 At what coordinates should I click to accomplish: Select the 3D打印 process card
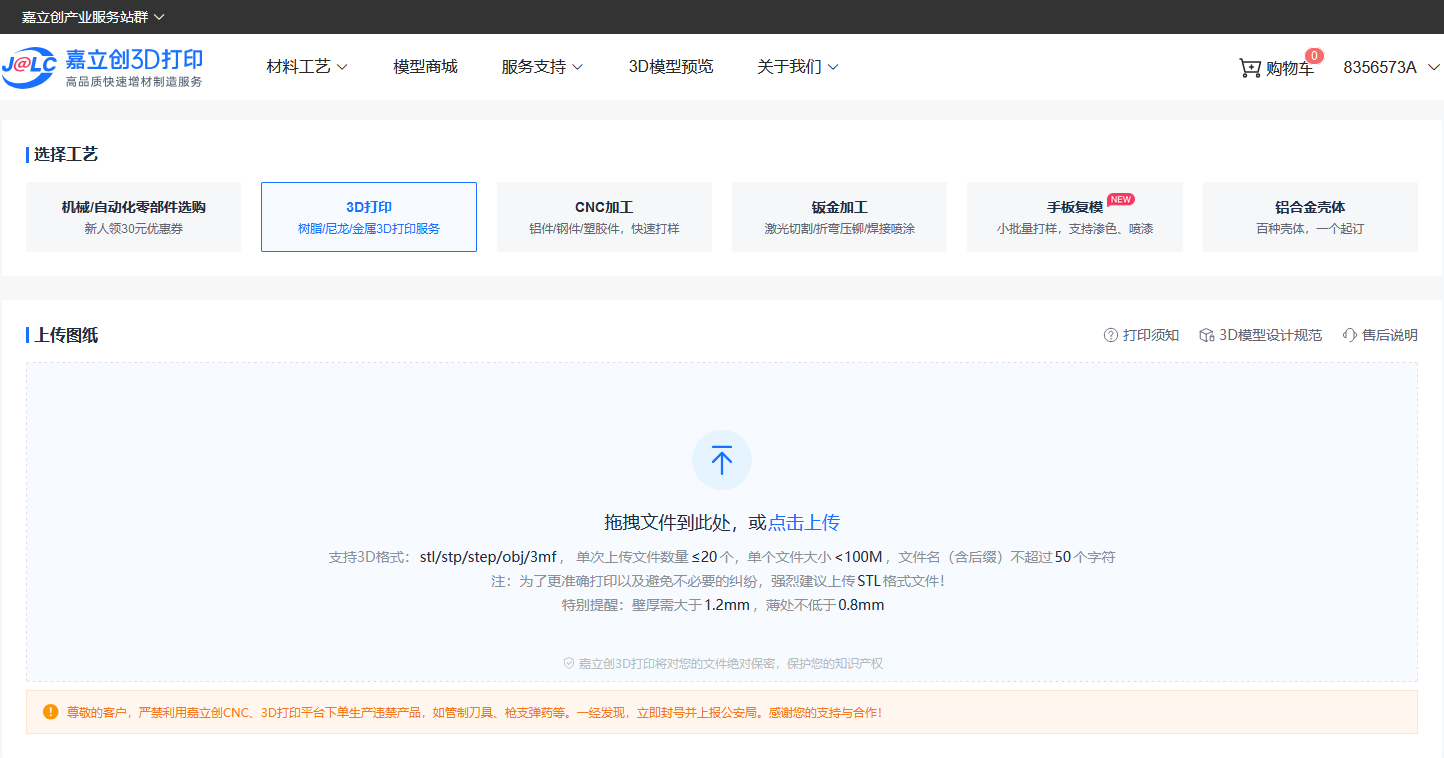pos(369,217)
